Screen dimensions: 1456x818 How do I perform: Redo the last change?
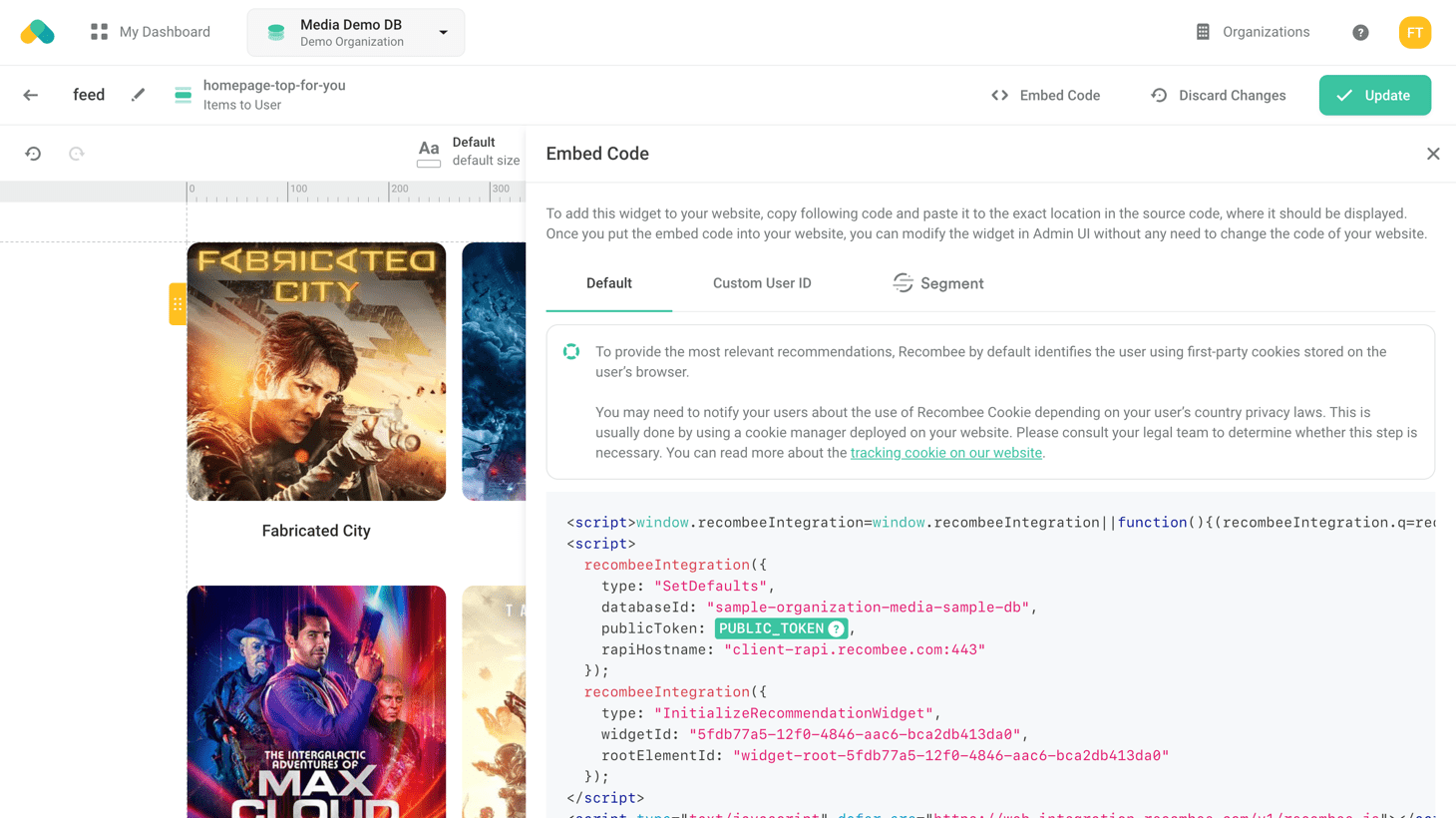77,154
